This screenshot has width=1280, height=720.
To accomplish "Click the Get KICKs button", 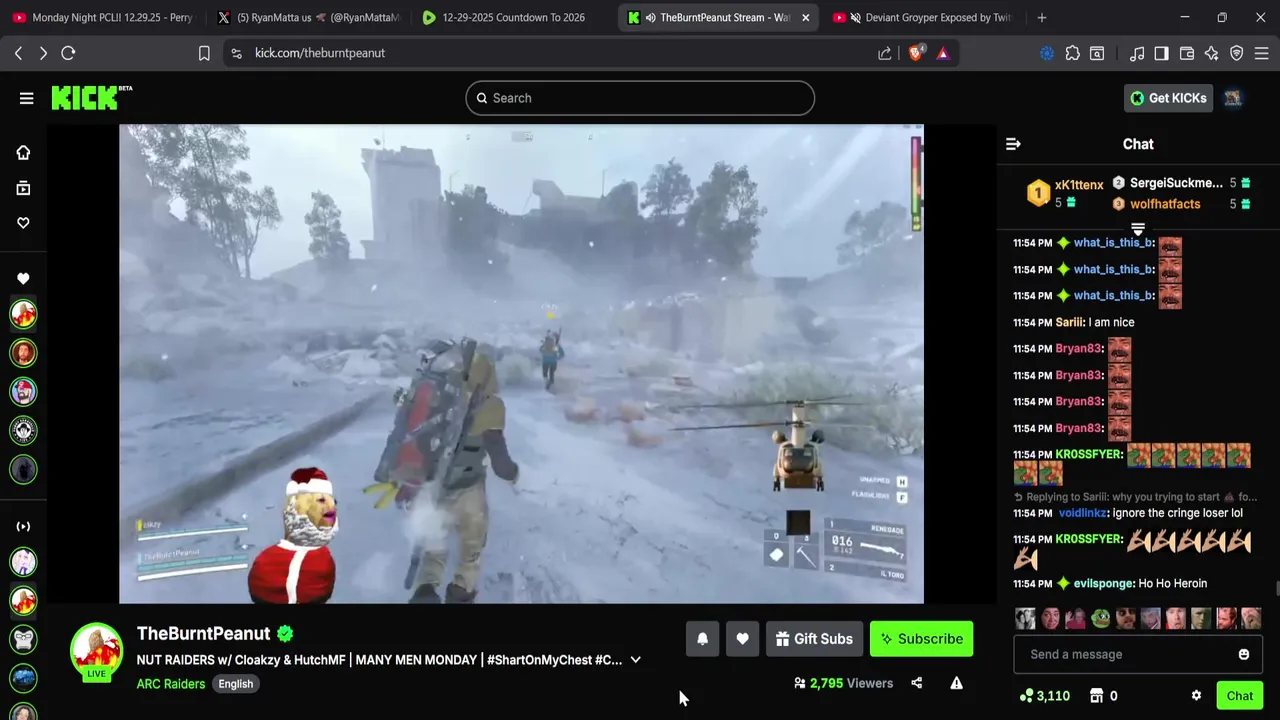I will pos(1168,98).
